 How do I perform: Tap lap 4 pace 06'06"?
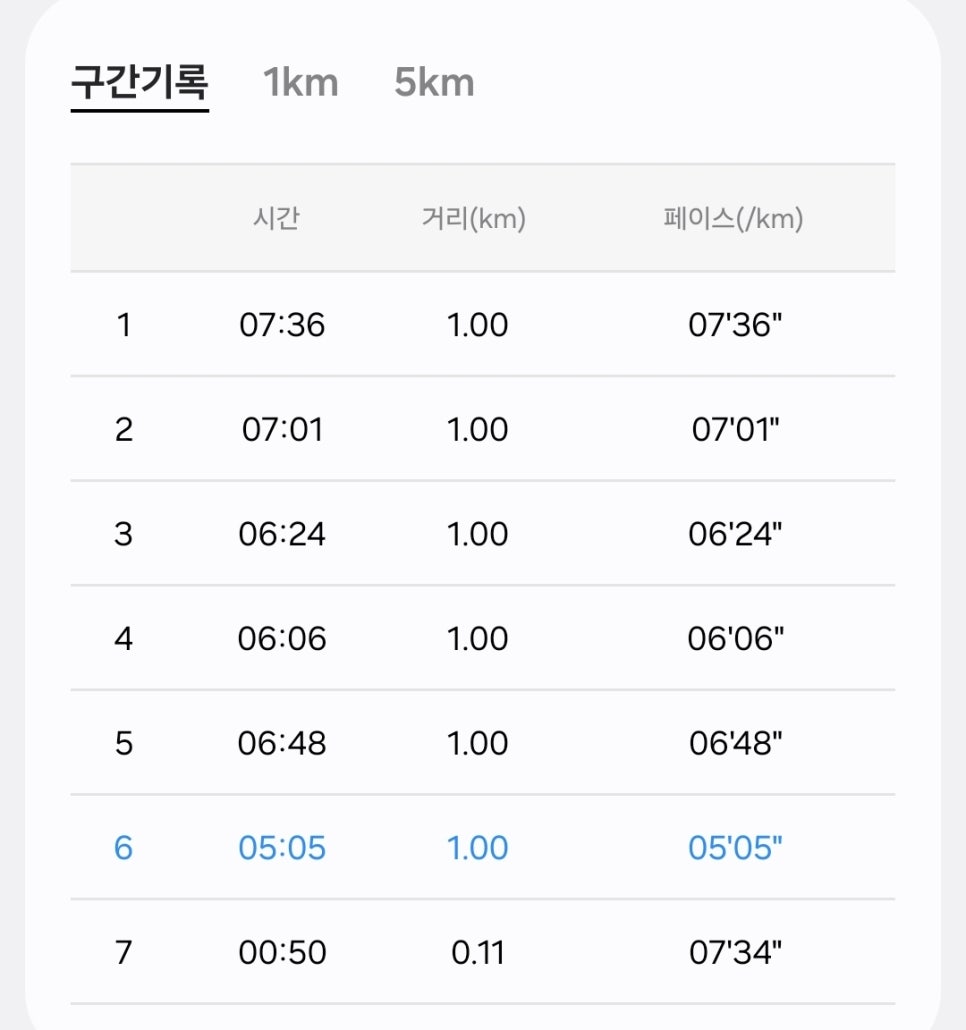click(735, 638)
